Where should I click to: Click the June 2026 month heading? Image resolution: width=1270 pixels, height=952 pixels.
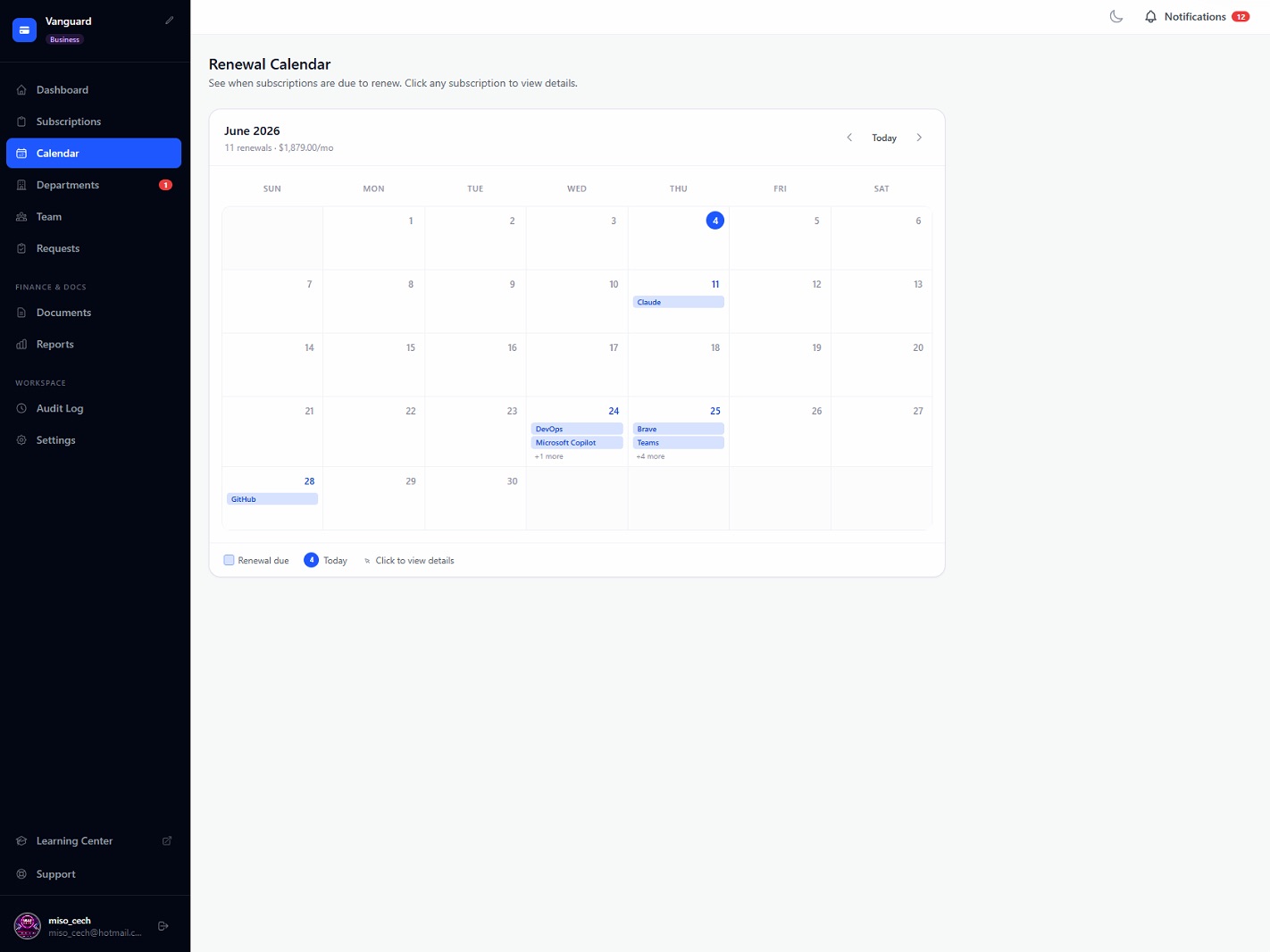[x=252, y=131]
